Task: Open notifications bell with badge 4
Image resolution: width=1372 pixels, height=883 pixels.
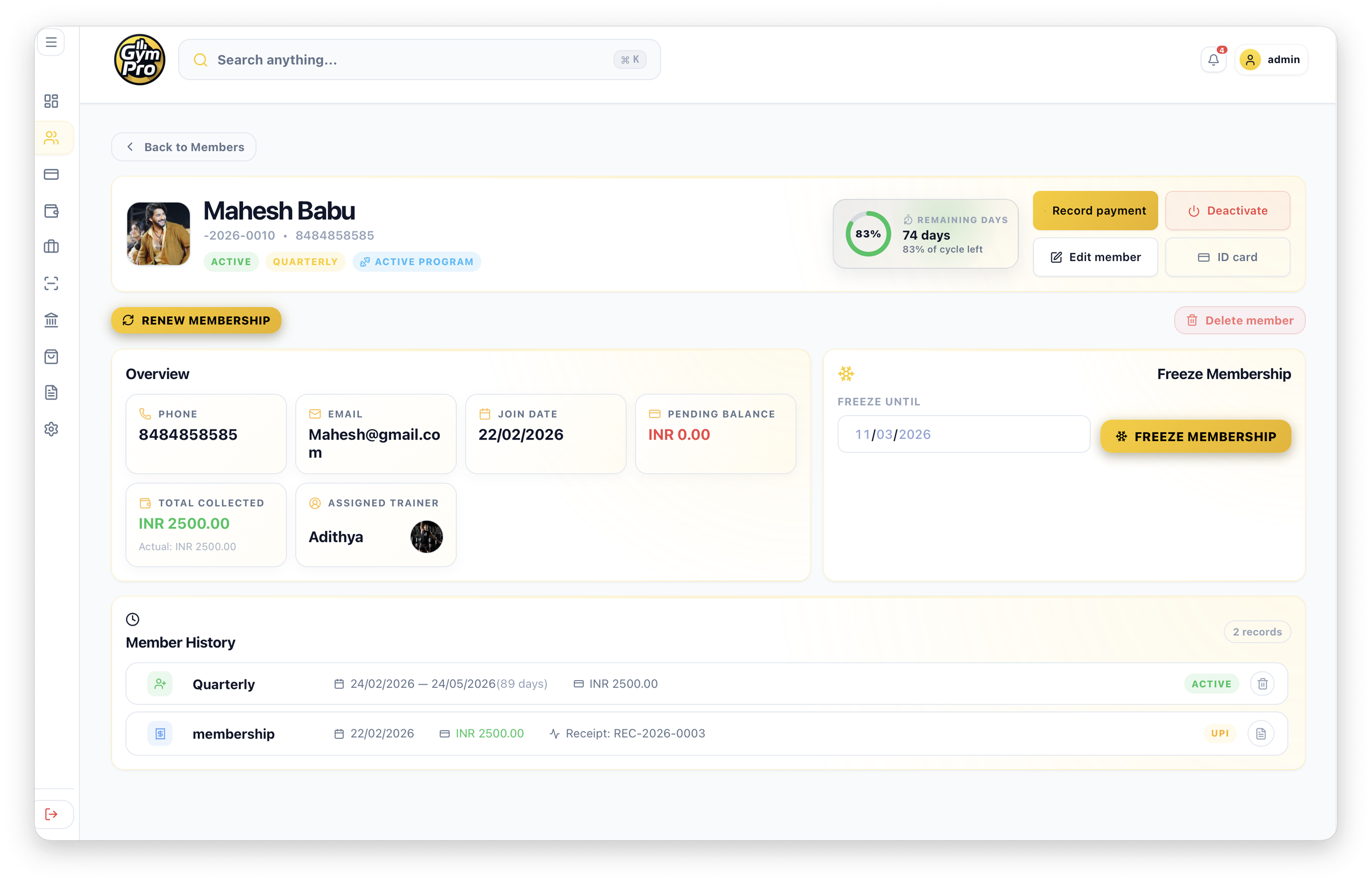Action: 1213,59
